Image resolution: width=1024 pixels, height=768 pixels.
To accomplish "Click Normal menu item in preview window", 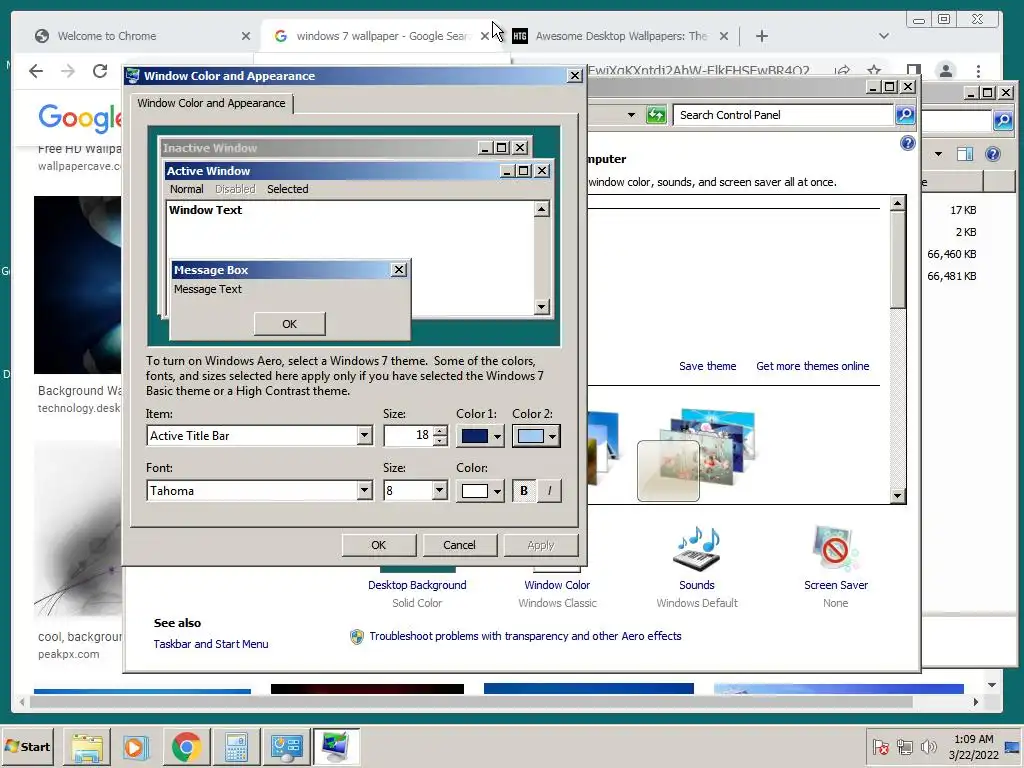I will 187,189.
